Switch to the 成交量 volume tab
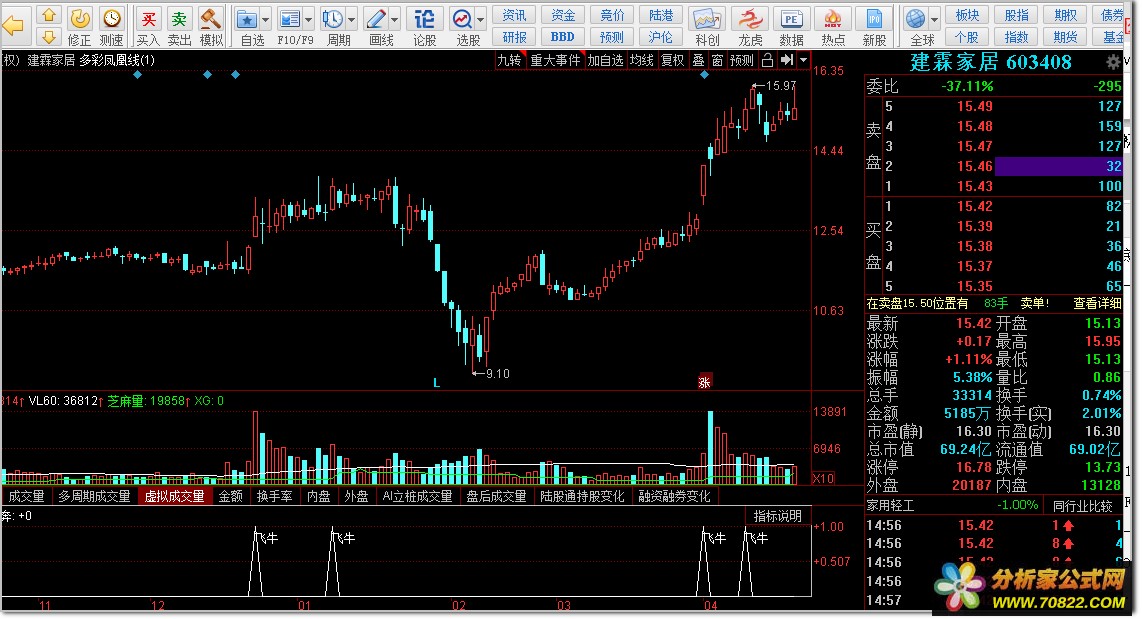The height and width of the screenshot is (619, 1142). [x=26, y=497]
